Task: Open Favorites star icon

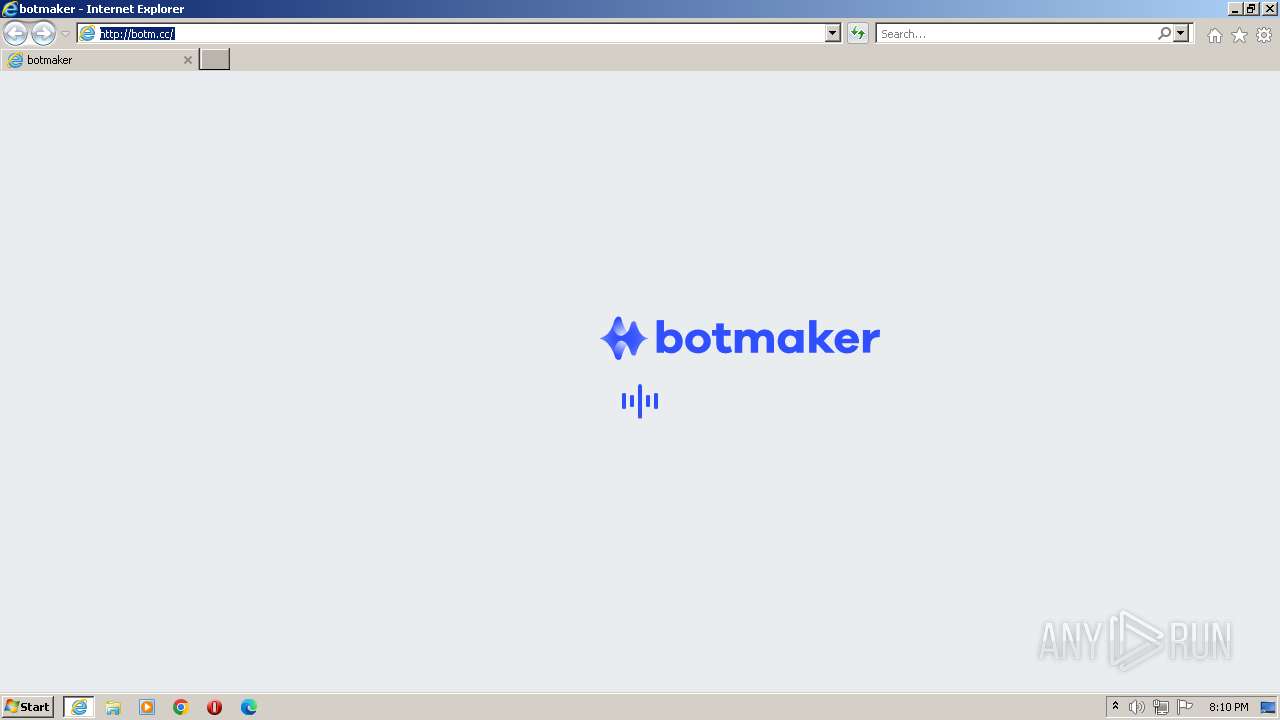Action: tap(1239, 35)
